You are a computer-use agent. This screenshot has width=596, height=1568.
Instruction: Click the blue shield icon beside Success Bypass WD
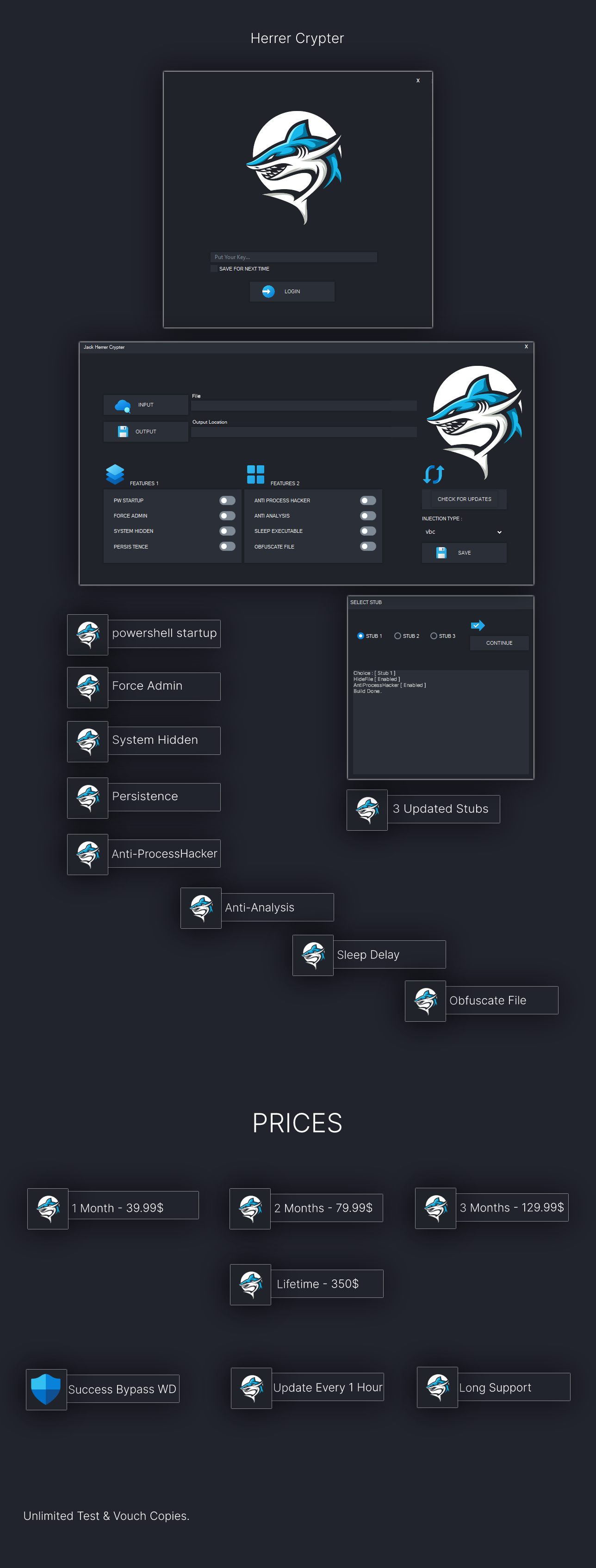pyautogui.click(x=46, y=1389)
